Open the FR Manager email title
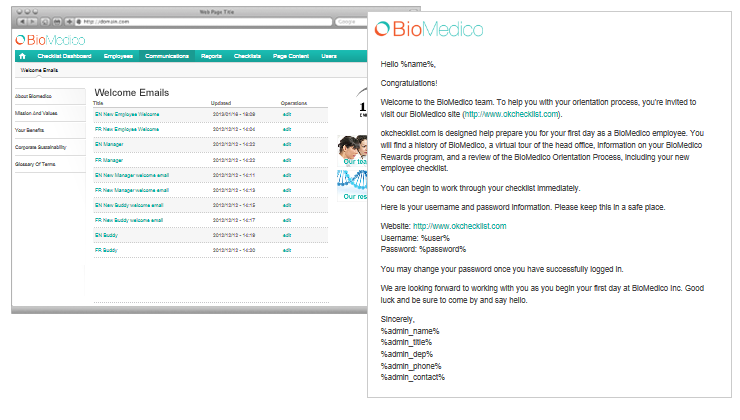The height and width of the screenshot is (420, 740). click(109, 160)
